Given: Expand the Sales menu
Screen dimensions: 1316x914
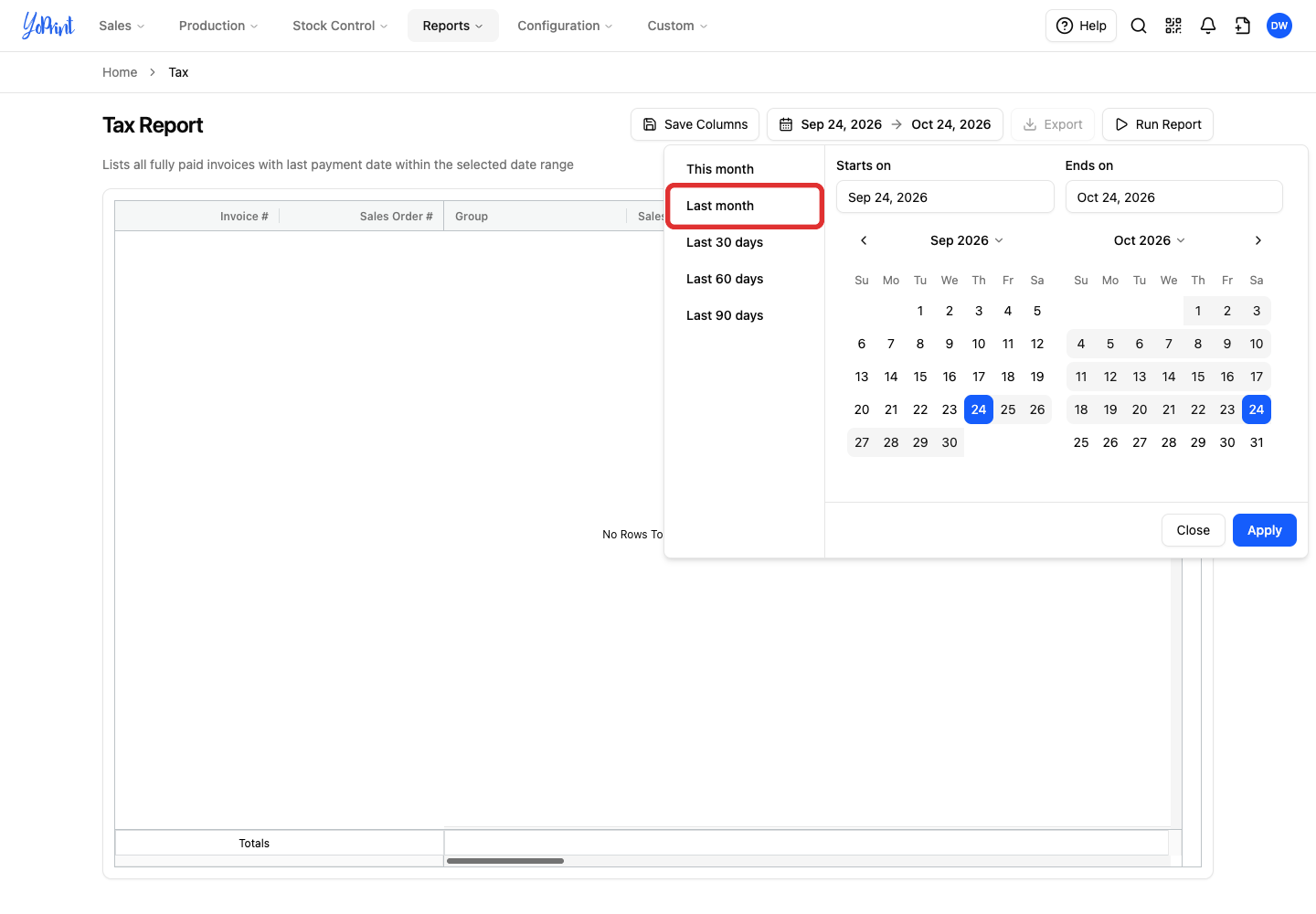Looking at the screenshot, I should tap(122, 26).
